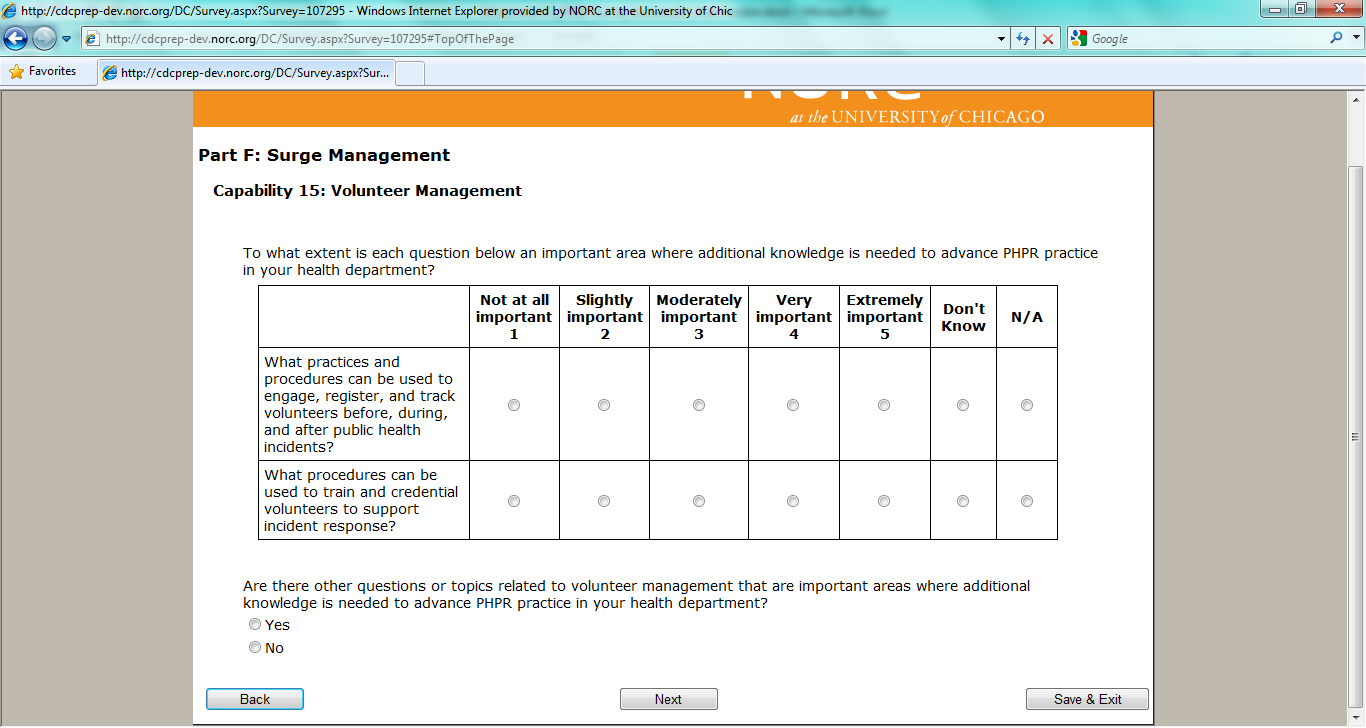
Task: Click the N/A column header
Action: tap(1027, 317)
